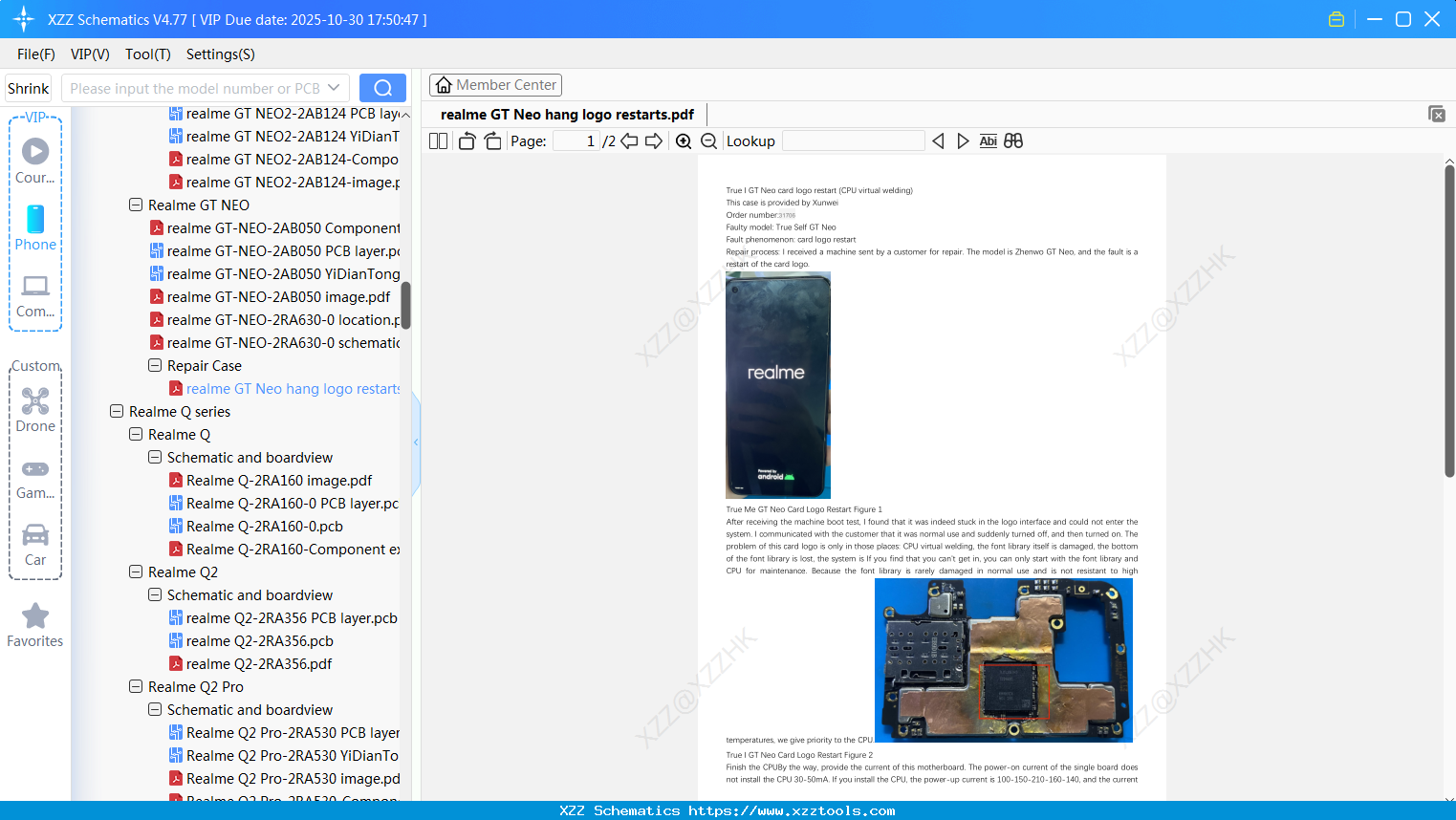This screenshot has height=820, width=1456.
Task: Open realme GT-NEO-2RA630-0 schematic file
Action: coord(283,343)
